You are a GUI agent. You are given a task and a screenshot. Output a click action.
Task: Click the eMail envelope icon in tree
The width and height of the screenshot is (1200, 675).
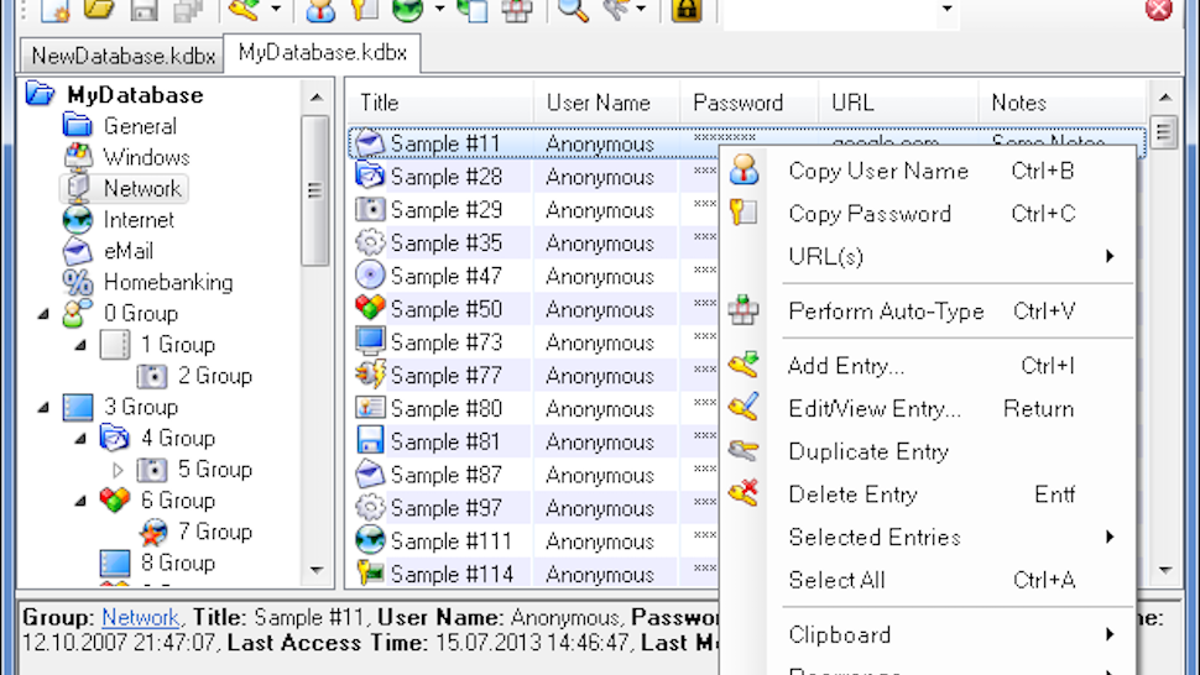(x=77, y=251)
